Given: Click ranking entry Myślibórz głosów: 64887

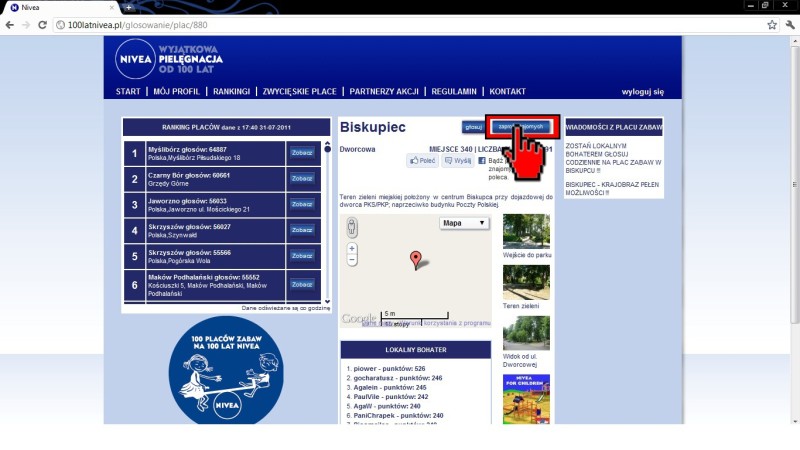Looking at the screenshot, I should pyautogui.click(x=187, y=149).
